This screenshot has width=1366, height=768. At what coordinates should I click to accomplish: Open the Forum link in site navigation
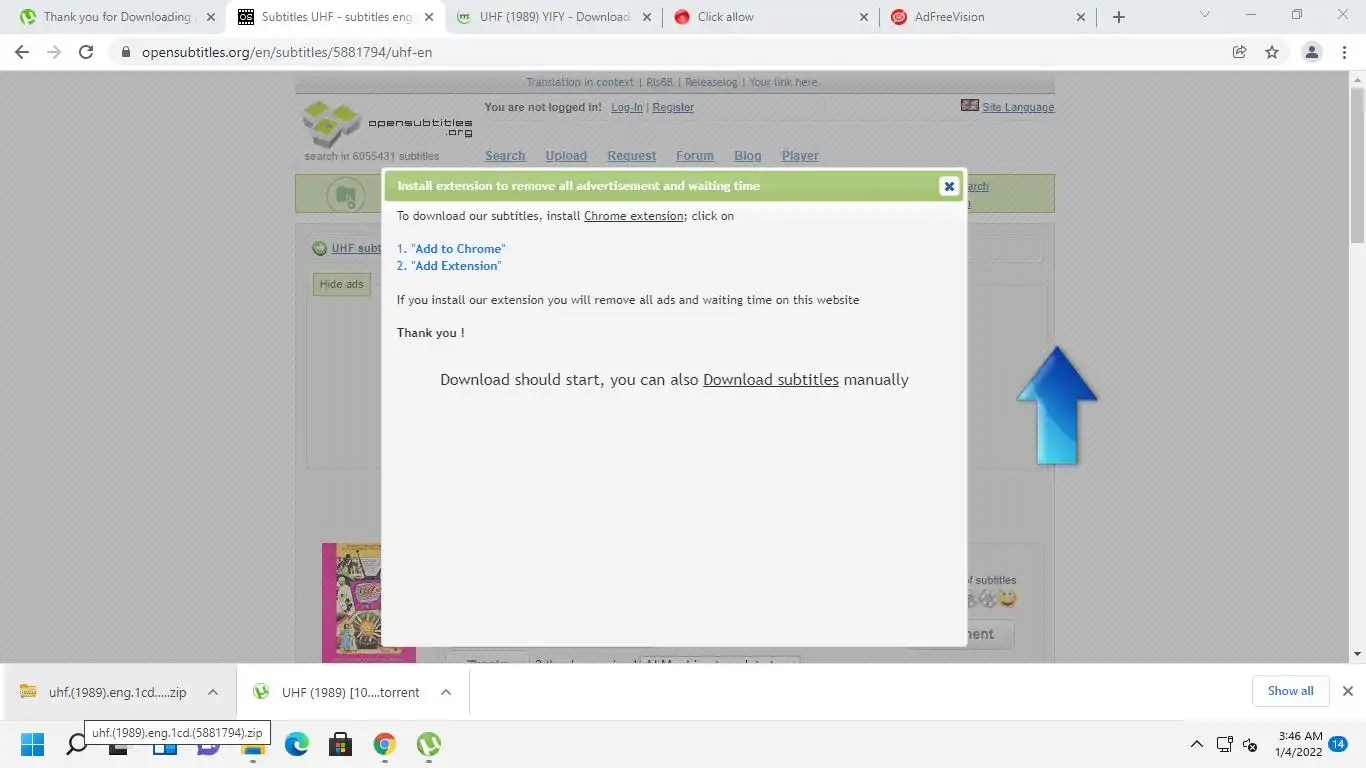[x=695, y=156]
